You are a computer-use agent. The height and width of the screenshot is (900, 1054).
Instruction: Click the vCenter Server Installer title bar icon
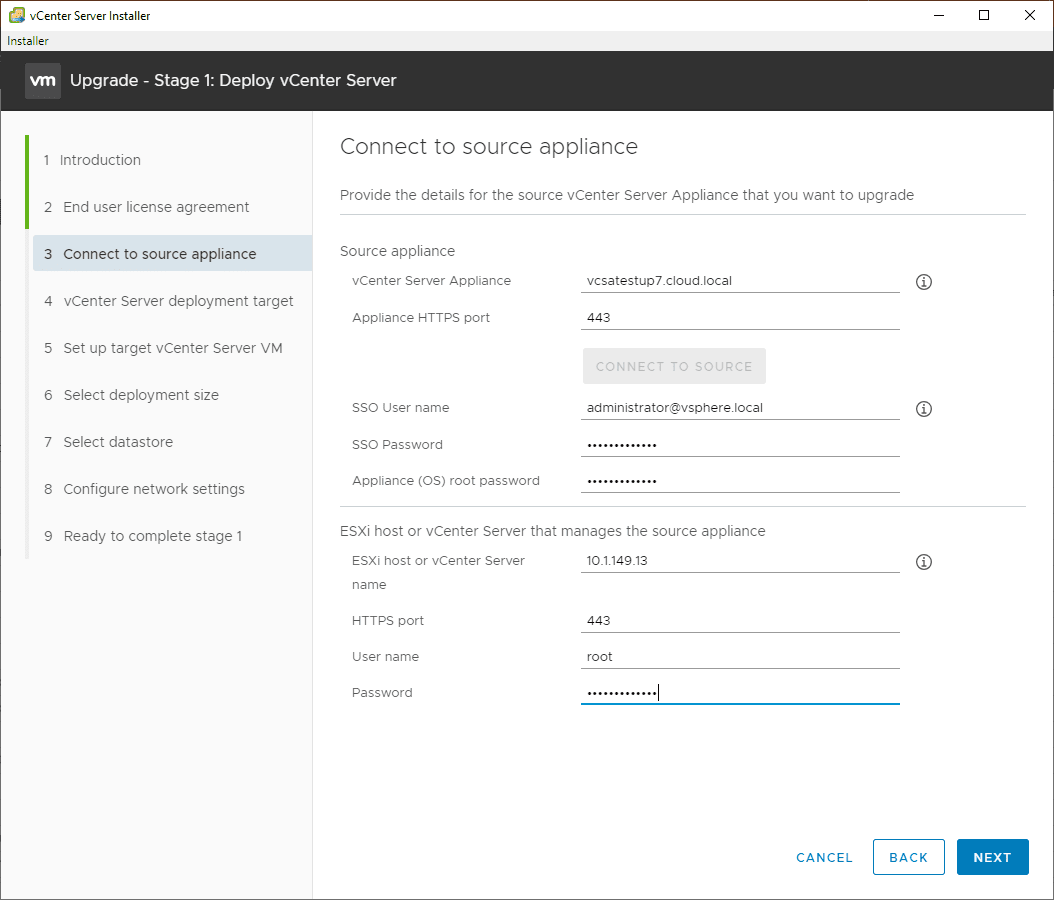click(16, 16)
